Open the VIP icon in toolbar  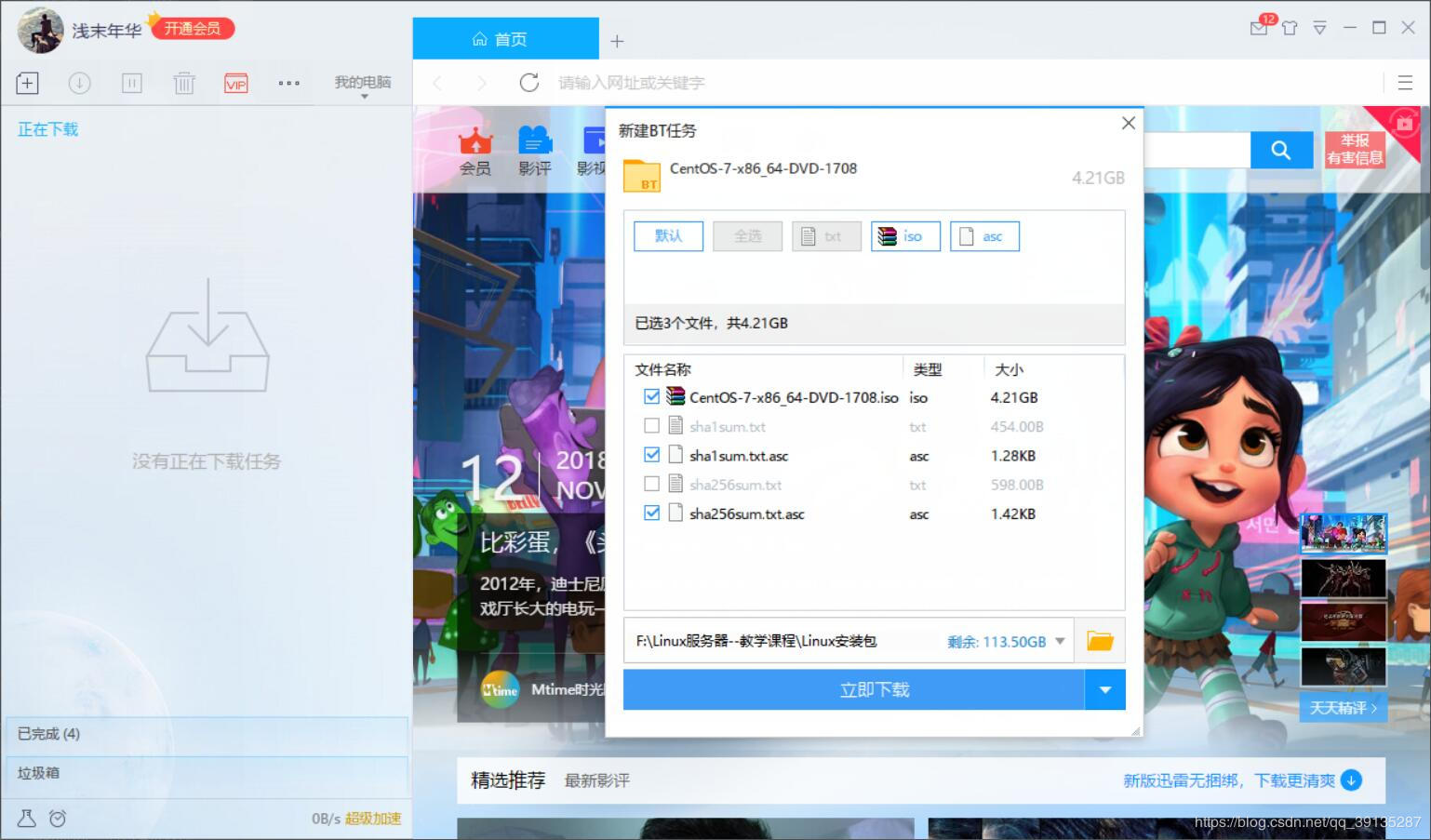point(236,83)
